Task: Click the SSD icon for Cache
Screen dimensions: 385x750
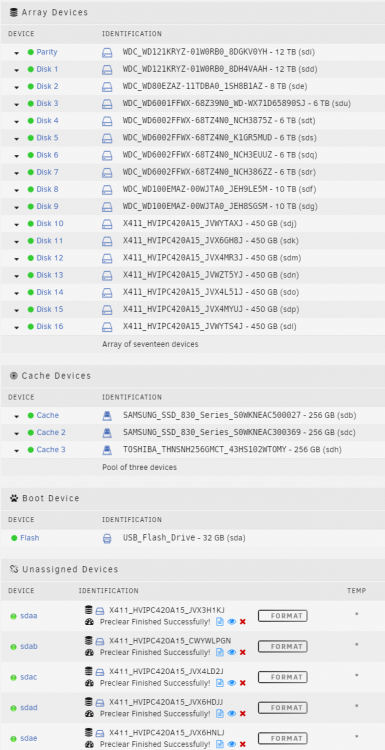Action: pos(107,416)
